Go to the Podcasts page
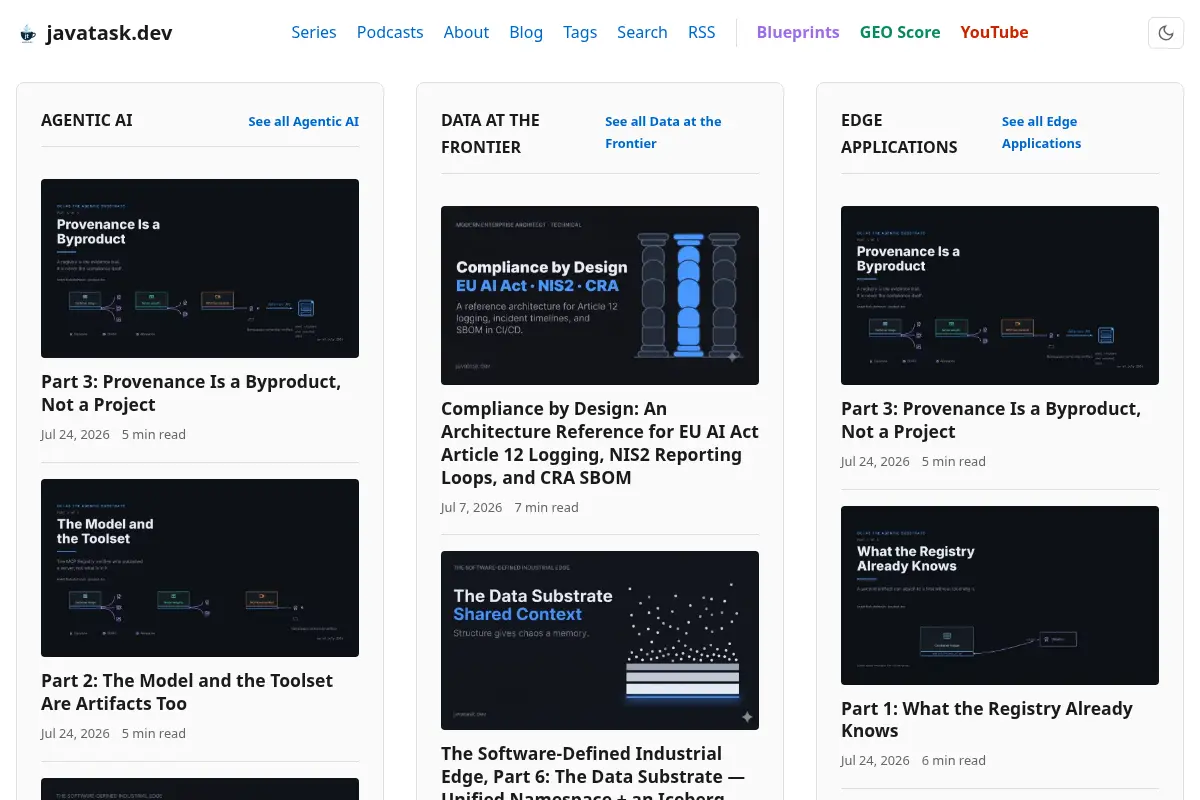 pos(390,32)
